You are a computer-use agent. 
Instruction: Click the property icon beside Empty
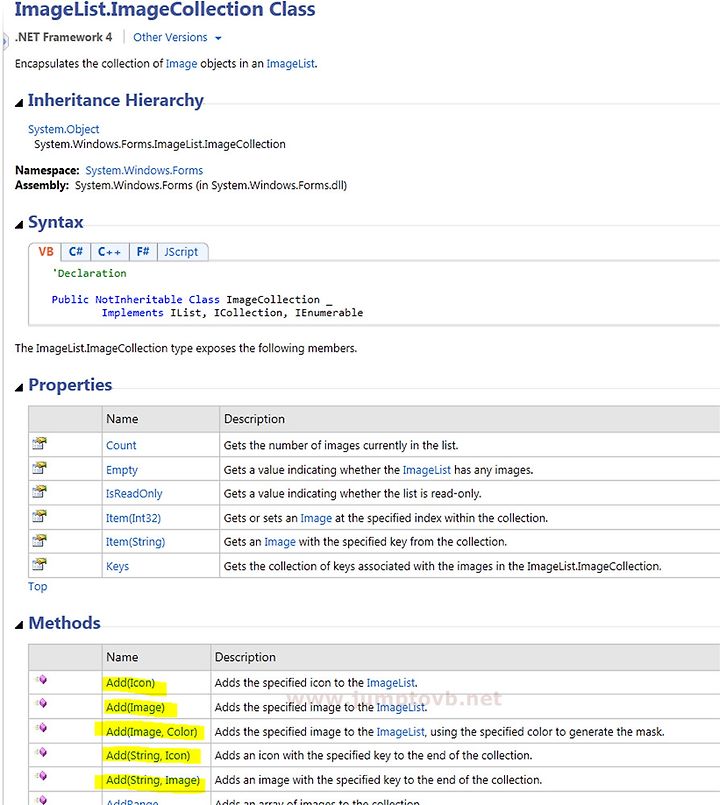40,468
